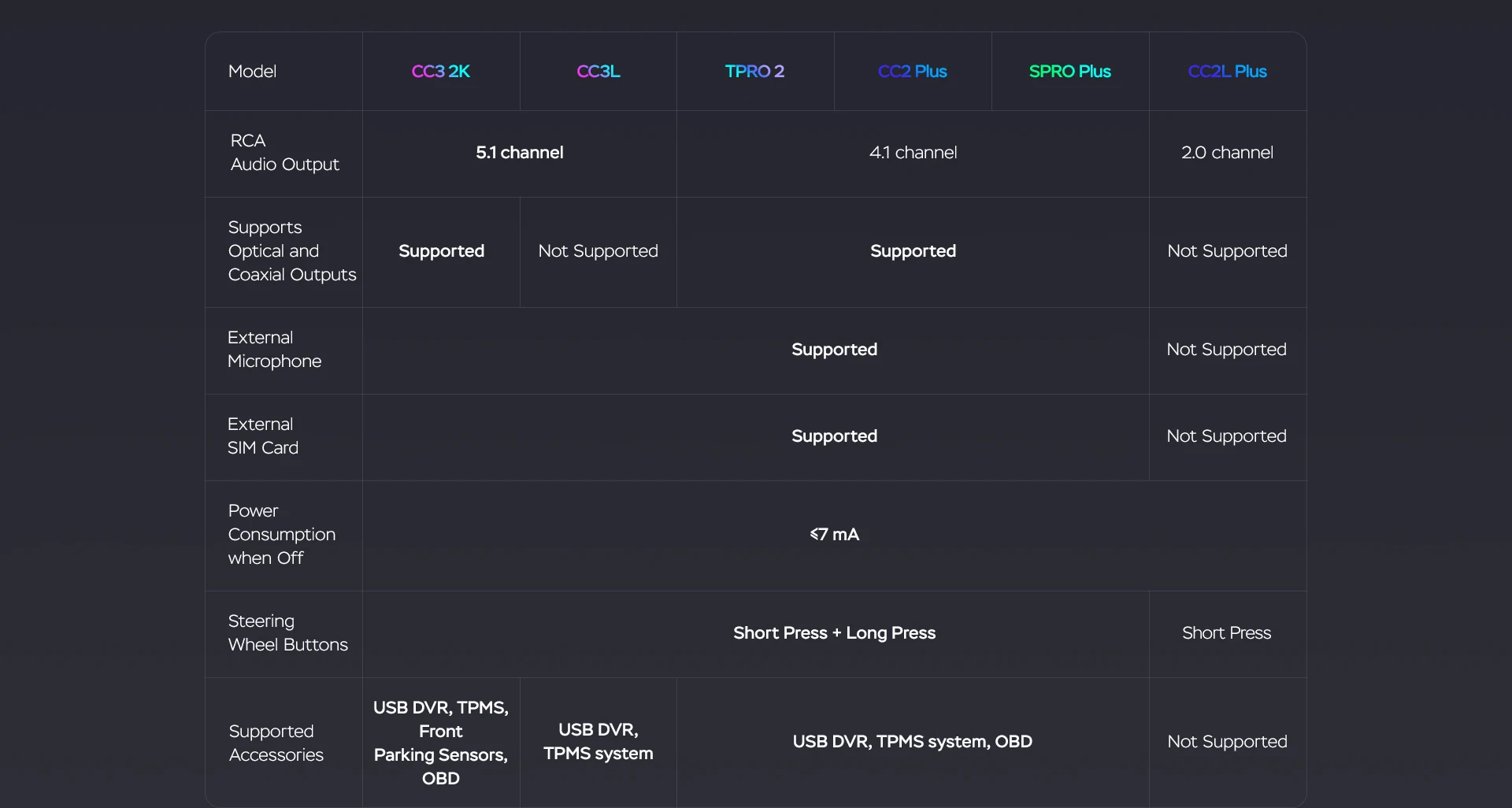This screenshot has height=808, width=1512.
Task: Select the 4.1 channel cell
Action: click(x=913, y=153)
